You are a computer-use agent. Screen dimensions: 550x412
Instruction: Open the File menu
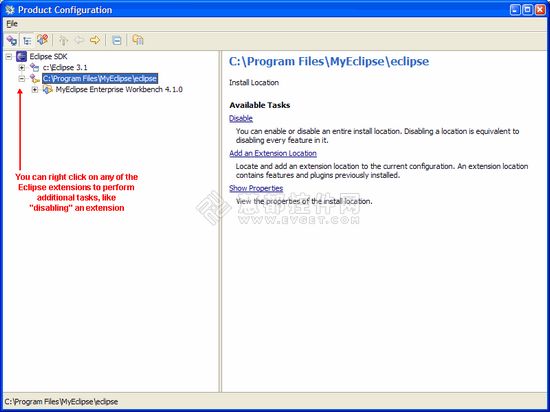(x=12, y=24)
